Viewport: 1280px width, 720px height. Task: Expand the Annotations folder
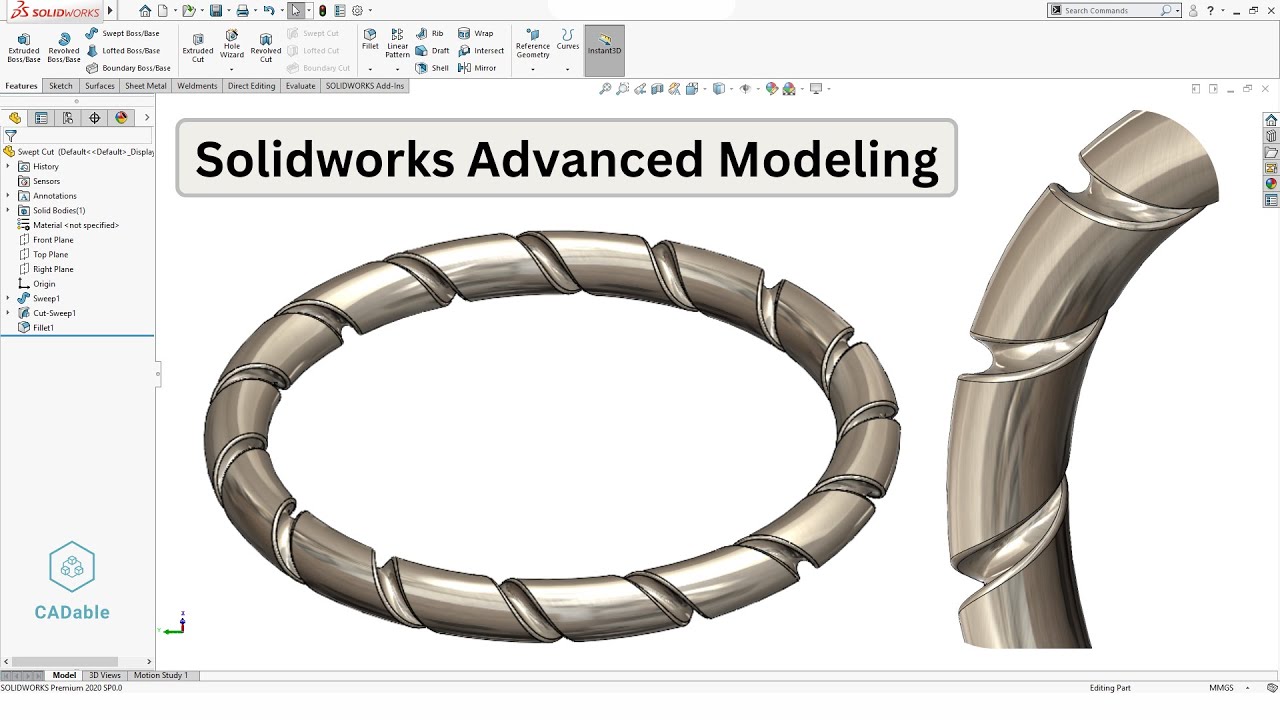[8, 196]
